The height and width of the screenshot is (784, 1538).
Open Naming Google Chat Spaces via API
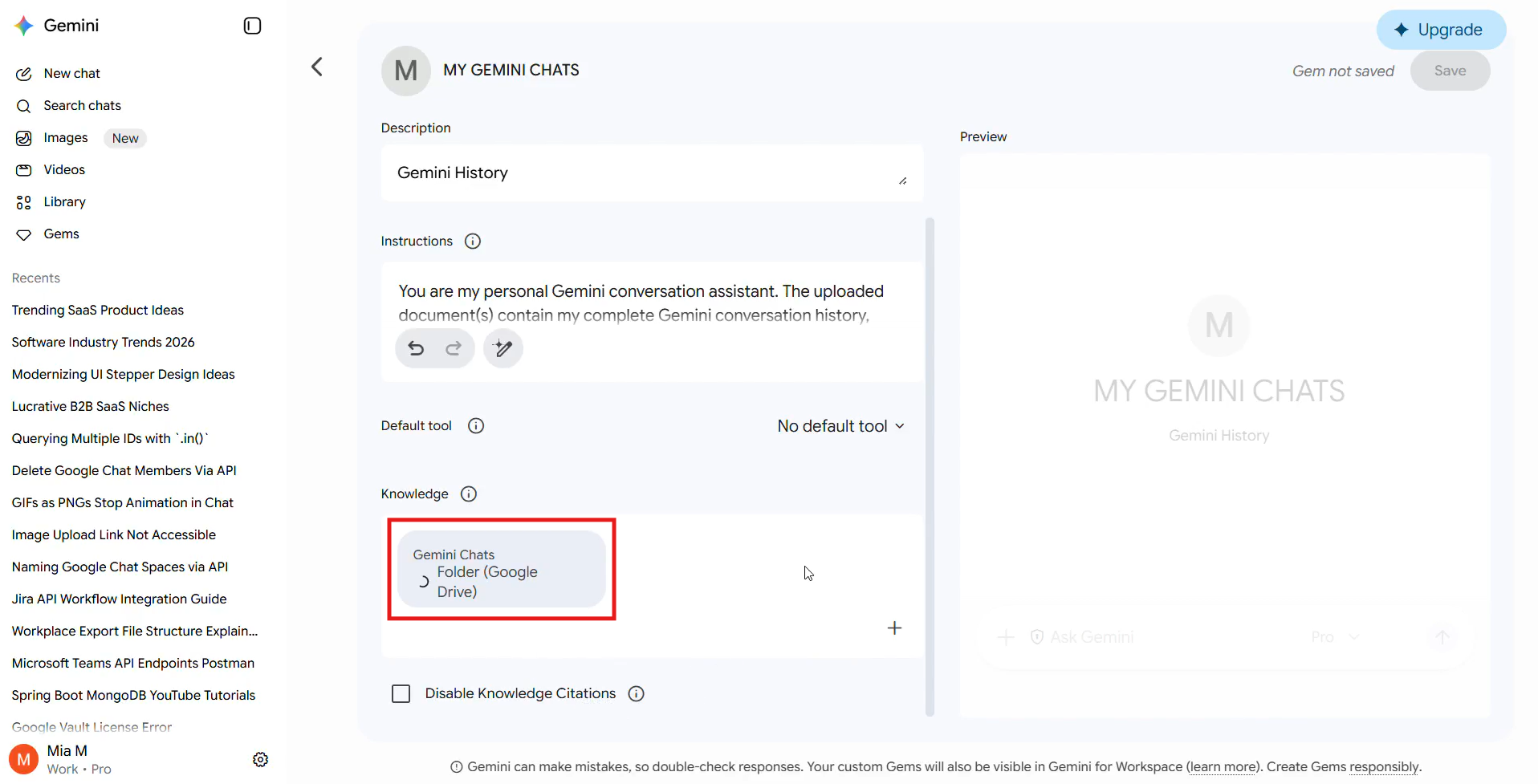[120, 567]
